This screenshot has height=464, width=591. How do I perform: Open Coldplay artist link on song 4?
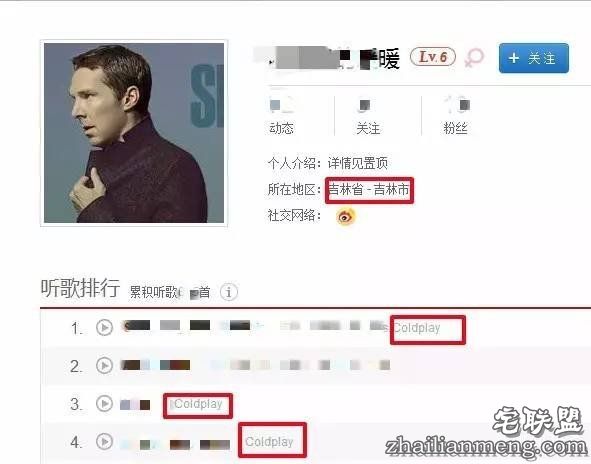coord(269,441)
